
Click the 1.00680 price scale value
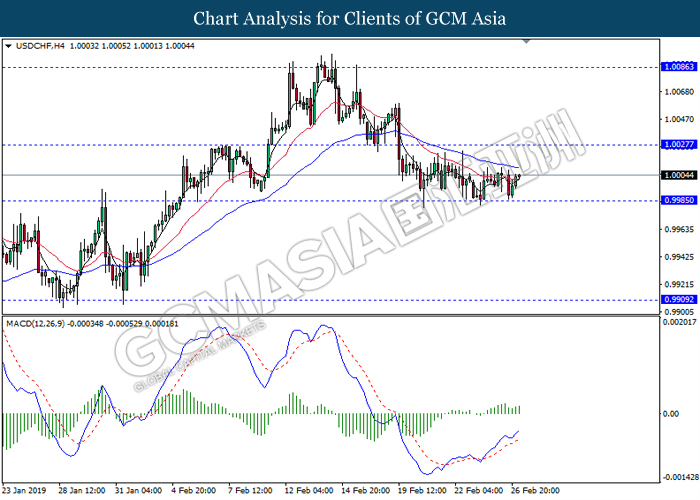679,92
